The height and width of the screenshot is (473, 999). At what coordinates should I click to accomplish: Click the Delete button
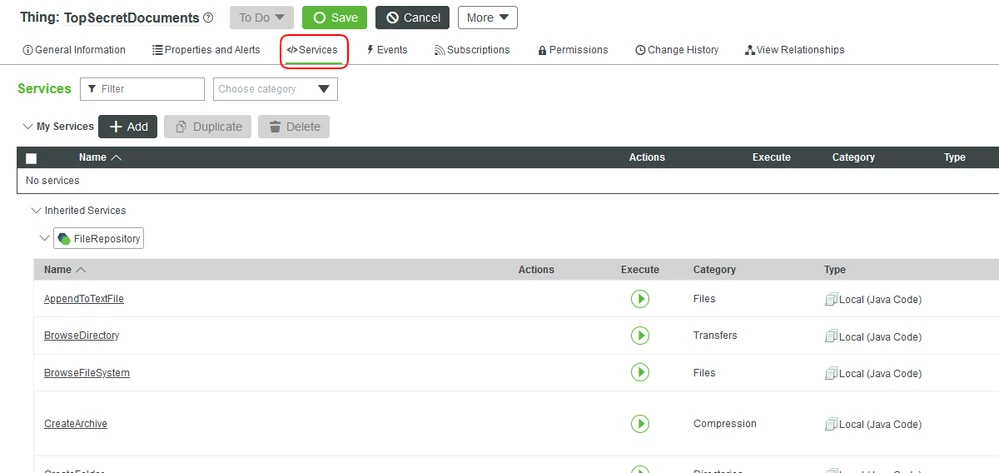[294, 127]
